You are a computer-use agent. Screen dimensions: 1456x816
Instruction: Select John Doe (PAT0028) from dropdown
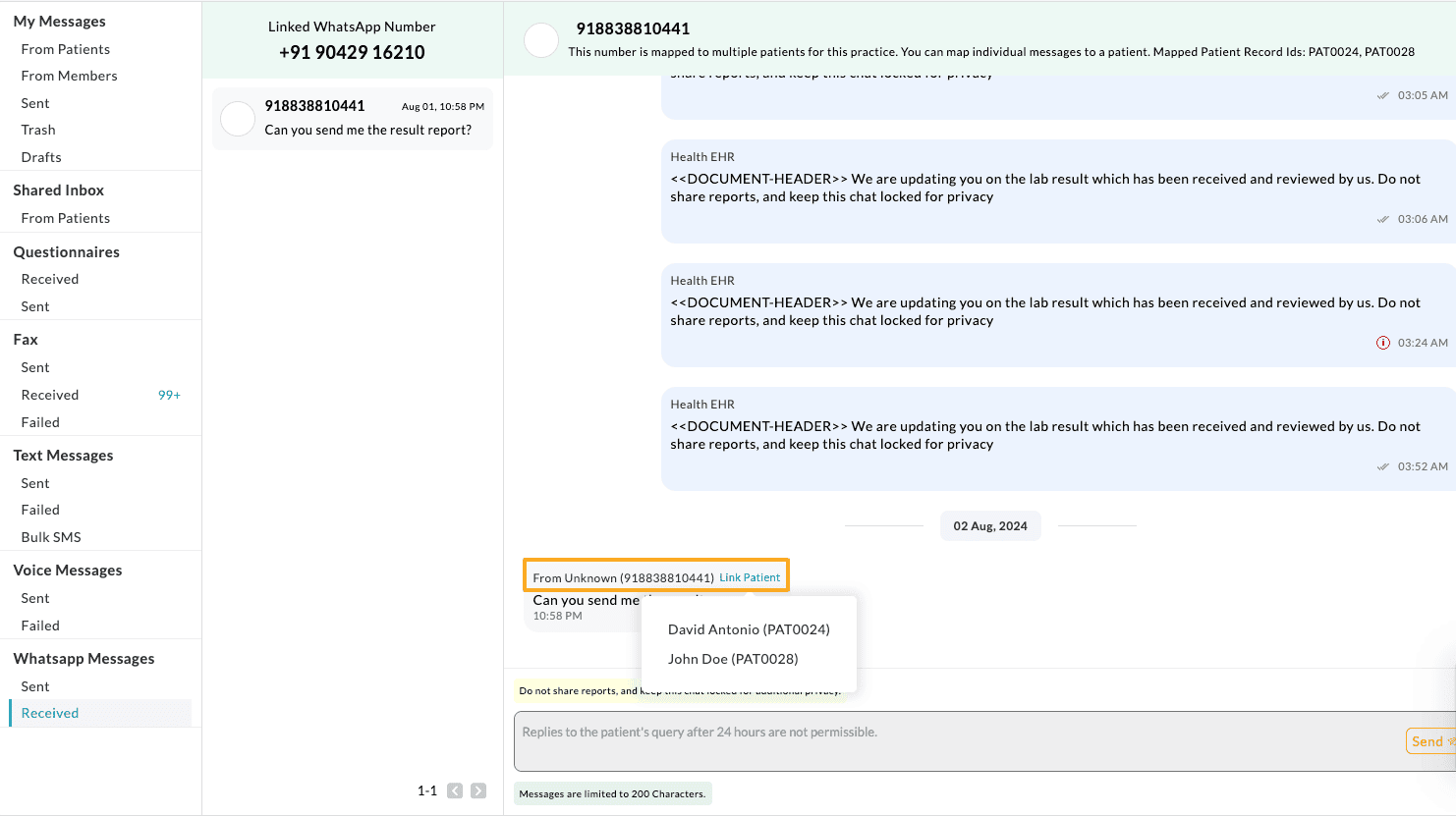tap(733, 659)
